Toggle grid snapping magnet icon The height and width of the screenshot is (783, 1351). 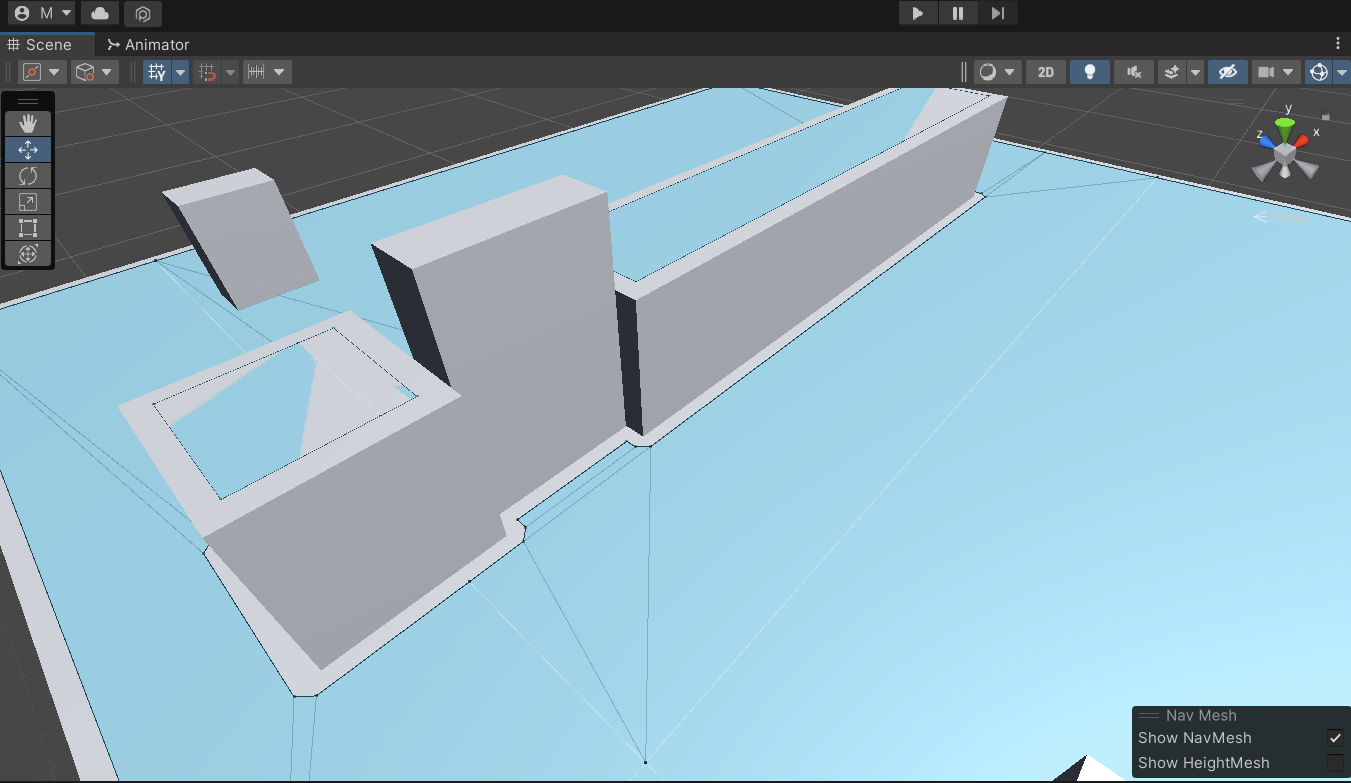click(208, 72)
